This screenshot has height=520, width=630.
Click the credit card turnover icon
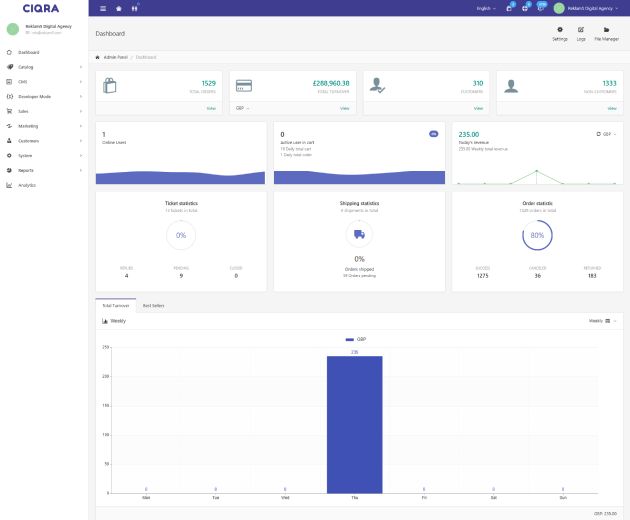pos(244,85)
